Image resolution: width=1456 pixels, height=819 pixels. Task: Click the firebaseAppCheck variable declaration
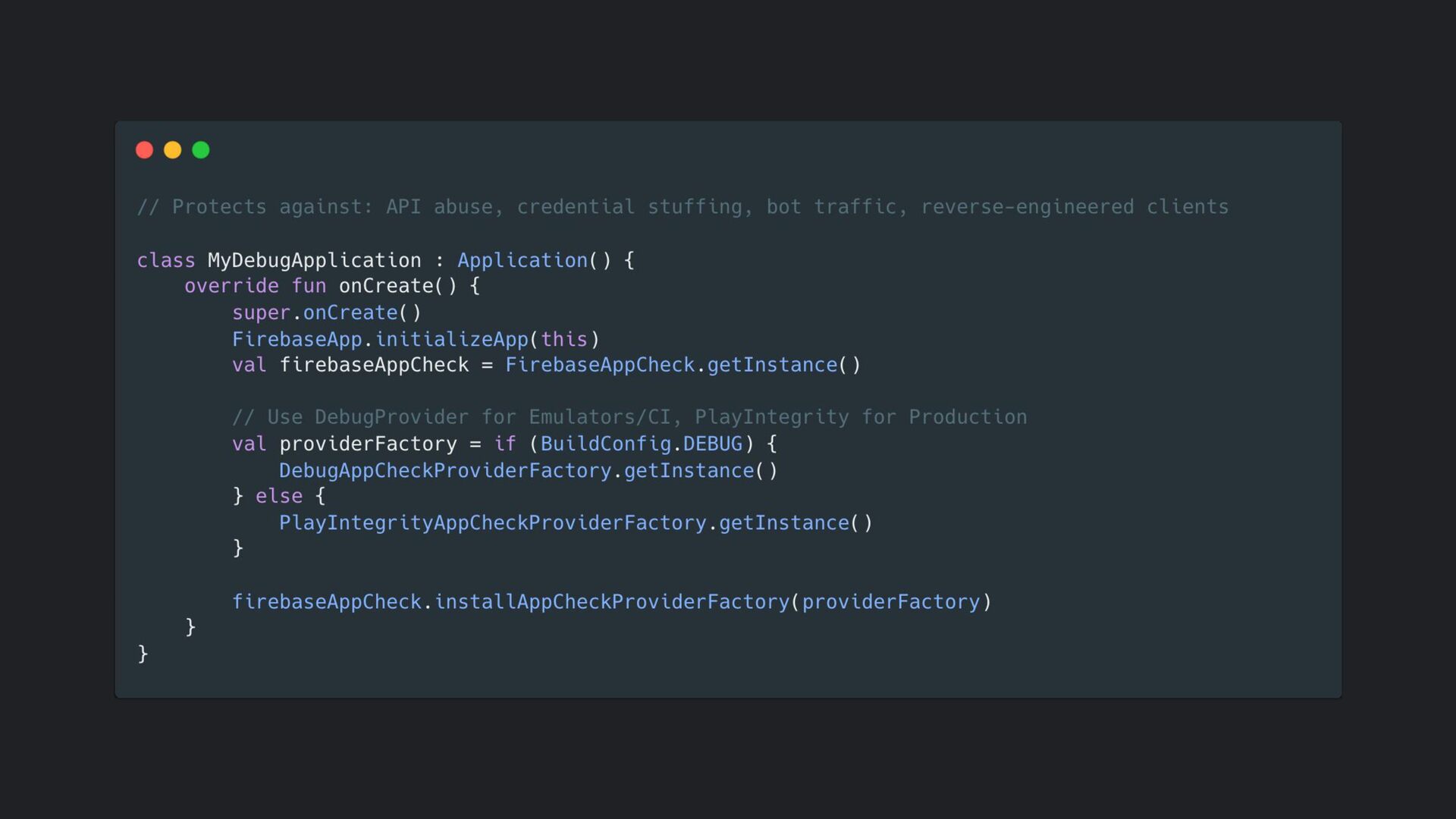pyautogui.click(x=374, y=365)
